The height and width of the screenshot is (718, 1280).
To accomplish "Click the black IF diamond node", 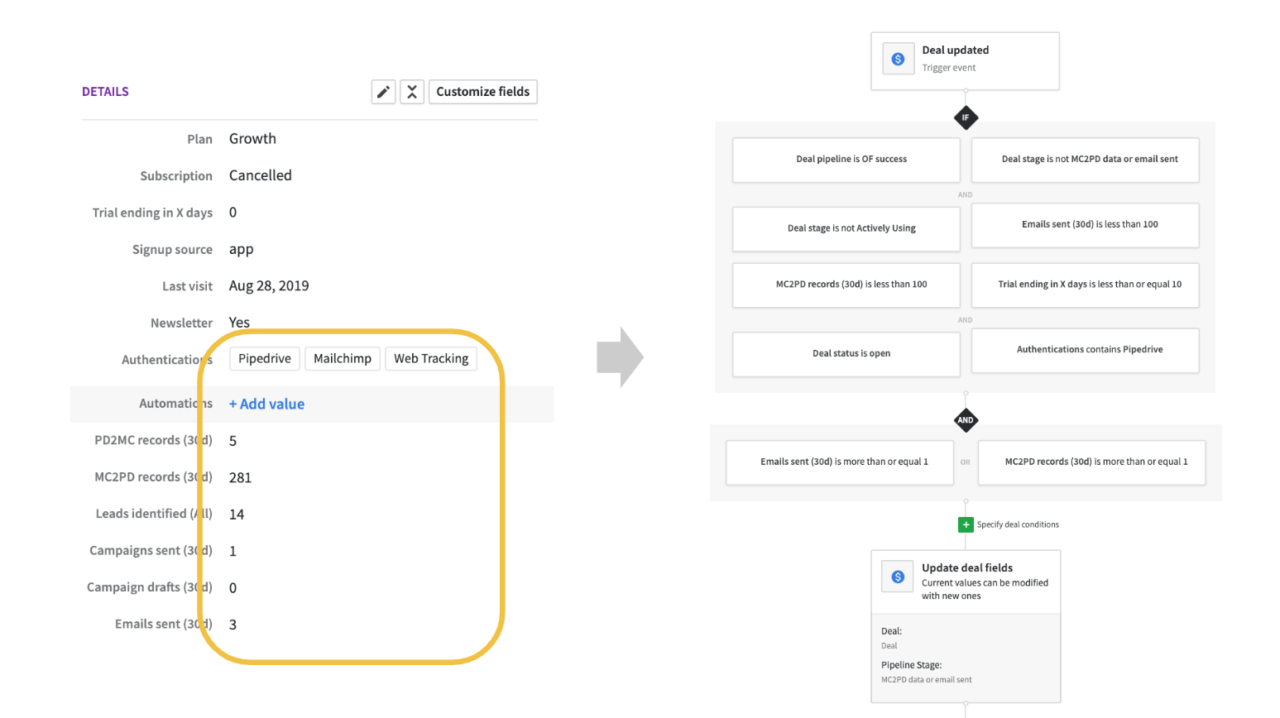I will pos(965,117).
